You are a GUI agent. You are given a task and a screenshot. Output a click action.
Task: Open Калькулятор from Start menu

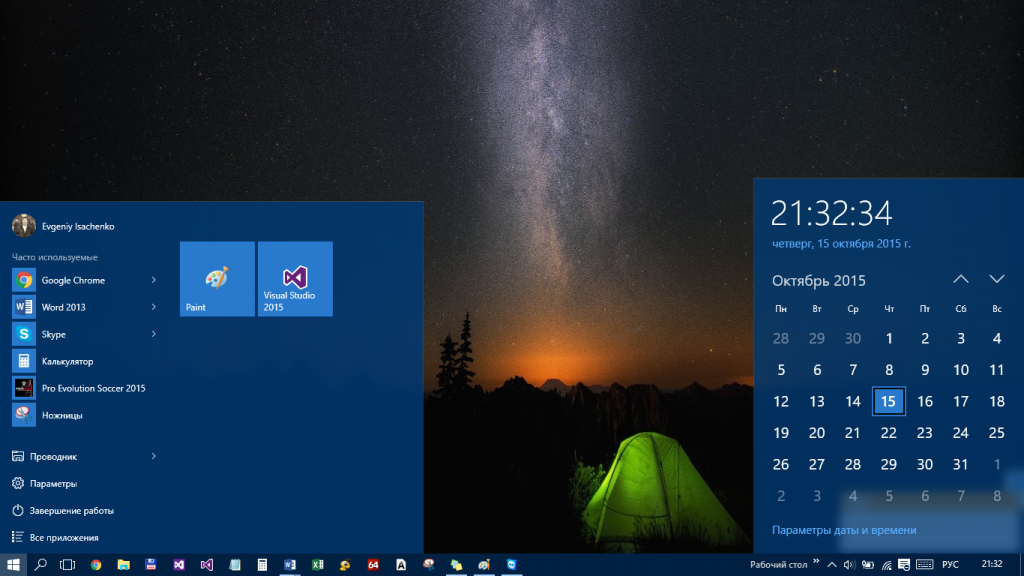(85, 361)
